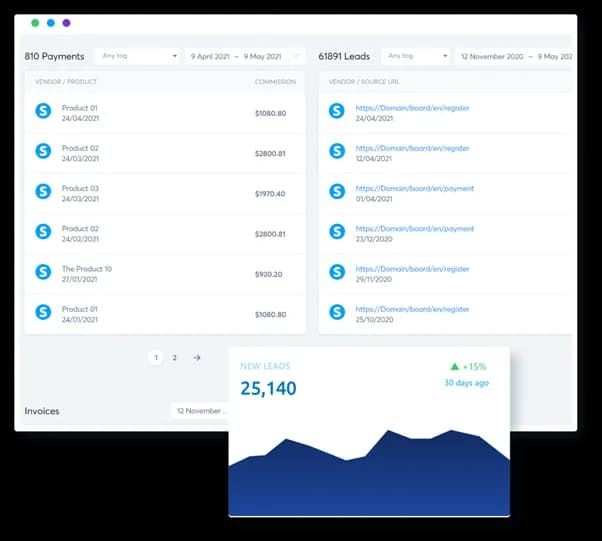Click the purple window control dot

point(66,23)
